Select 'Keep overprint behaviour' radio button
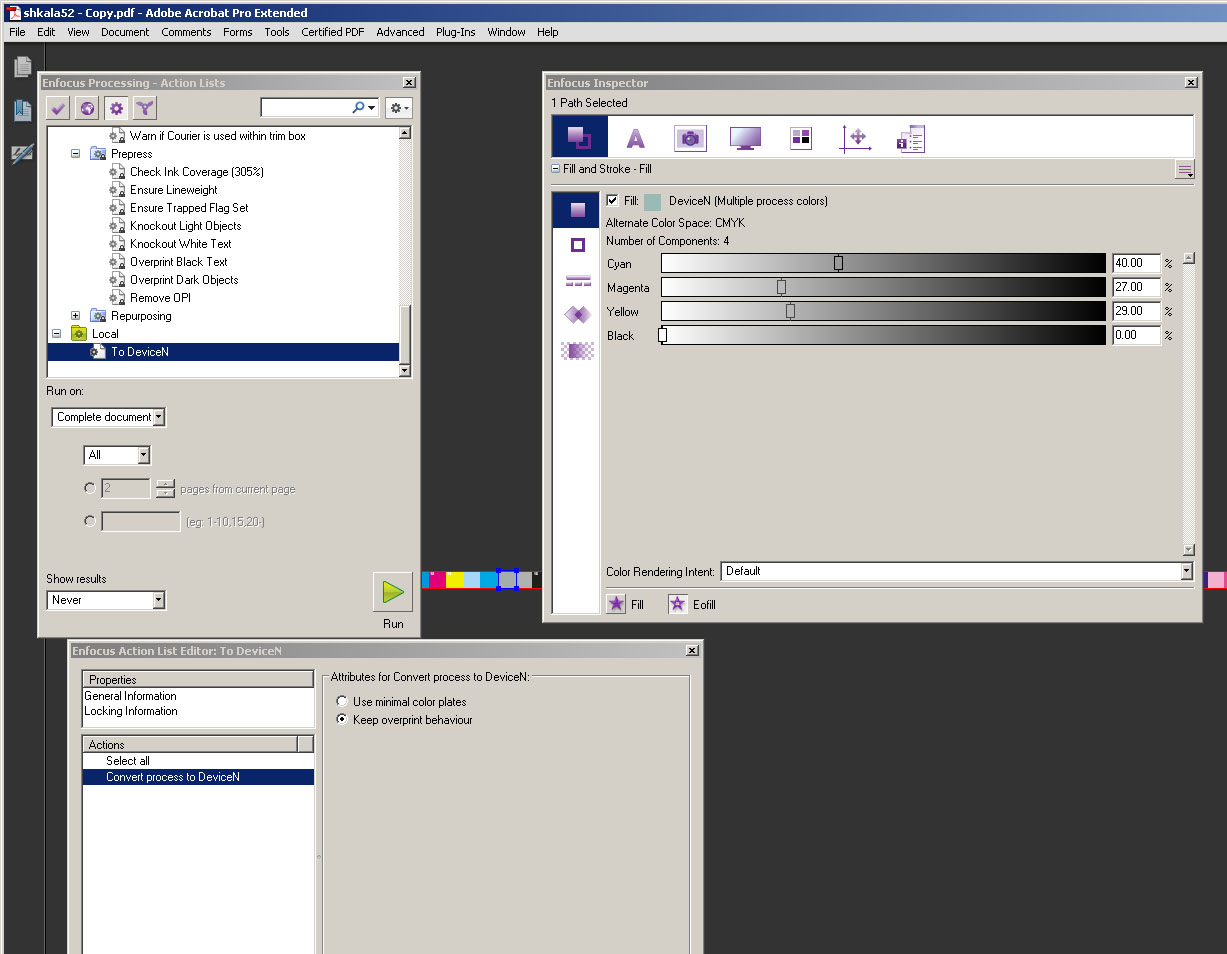The height and width of the screenshot is (954, 1227). 342,720
